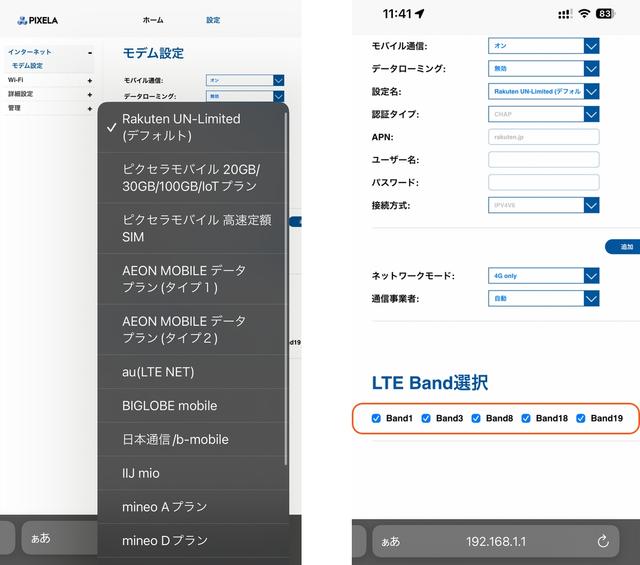This screenshot has width=640, height=565.
Task: Tap the location arrow icon
Action: (420, 14)
